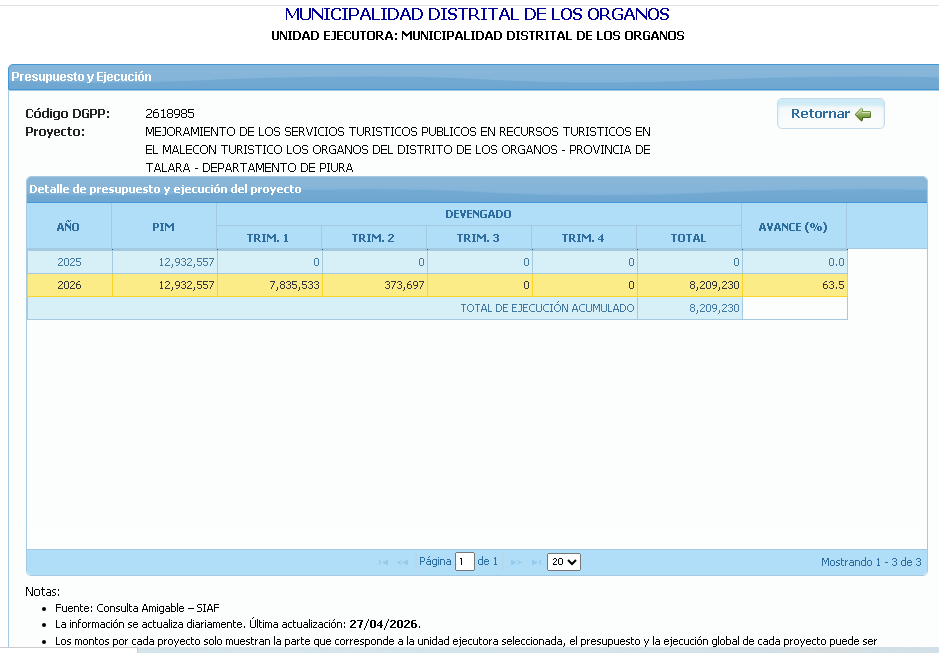Click the TOTAL column header
The image size is (939, 653).
[x=688, y=238]
